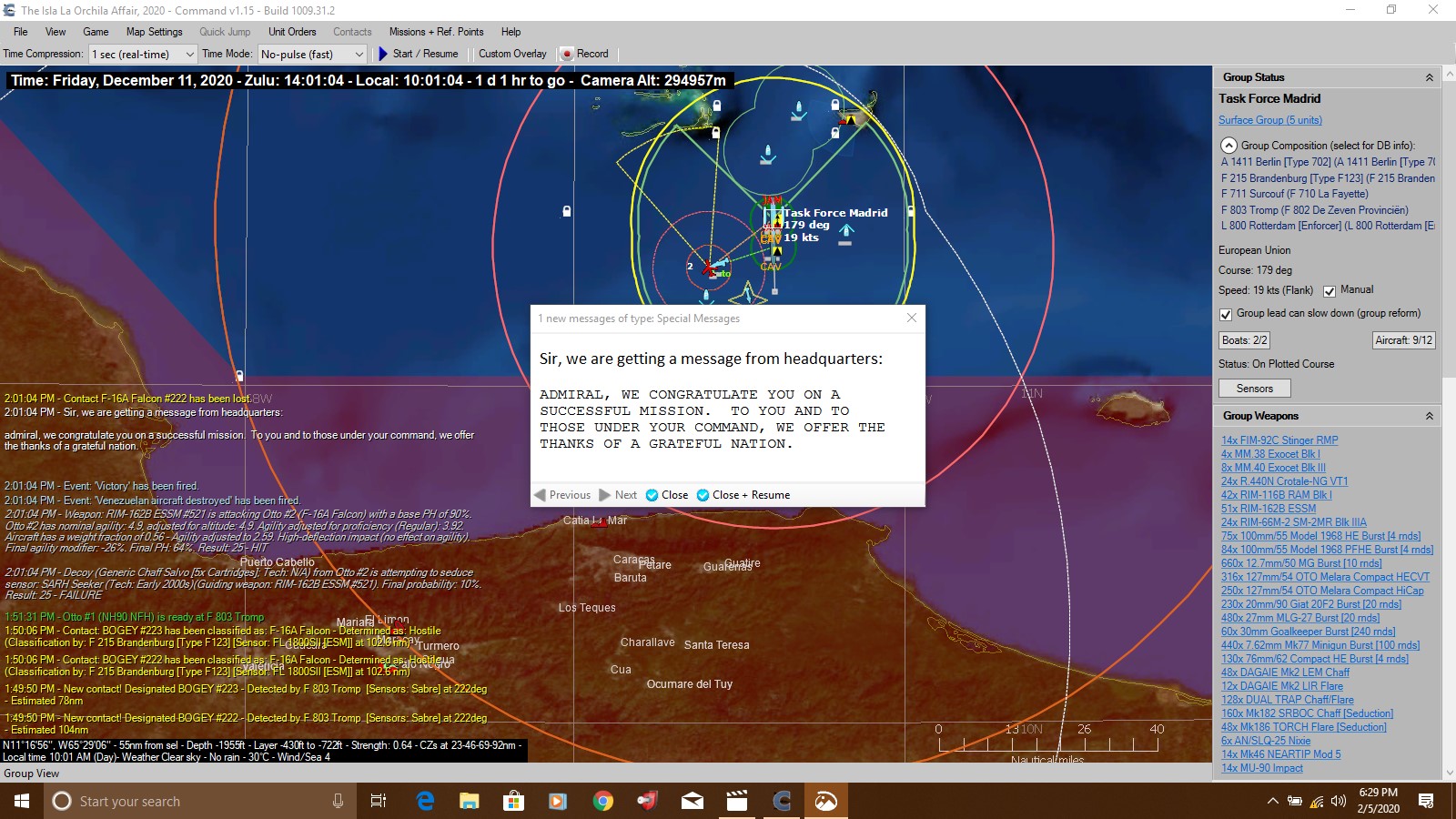Open the View menu
Viewport: 1456px width, 819px height.
click(x=56, y=32)
